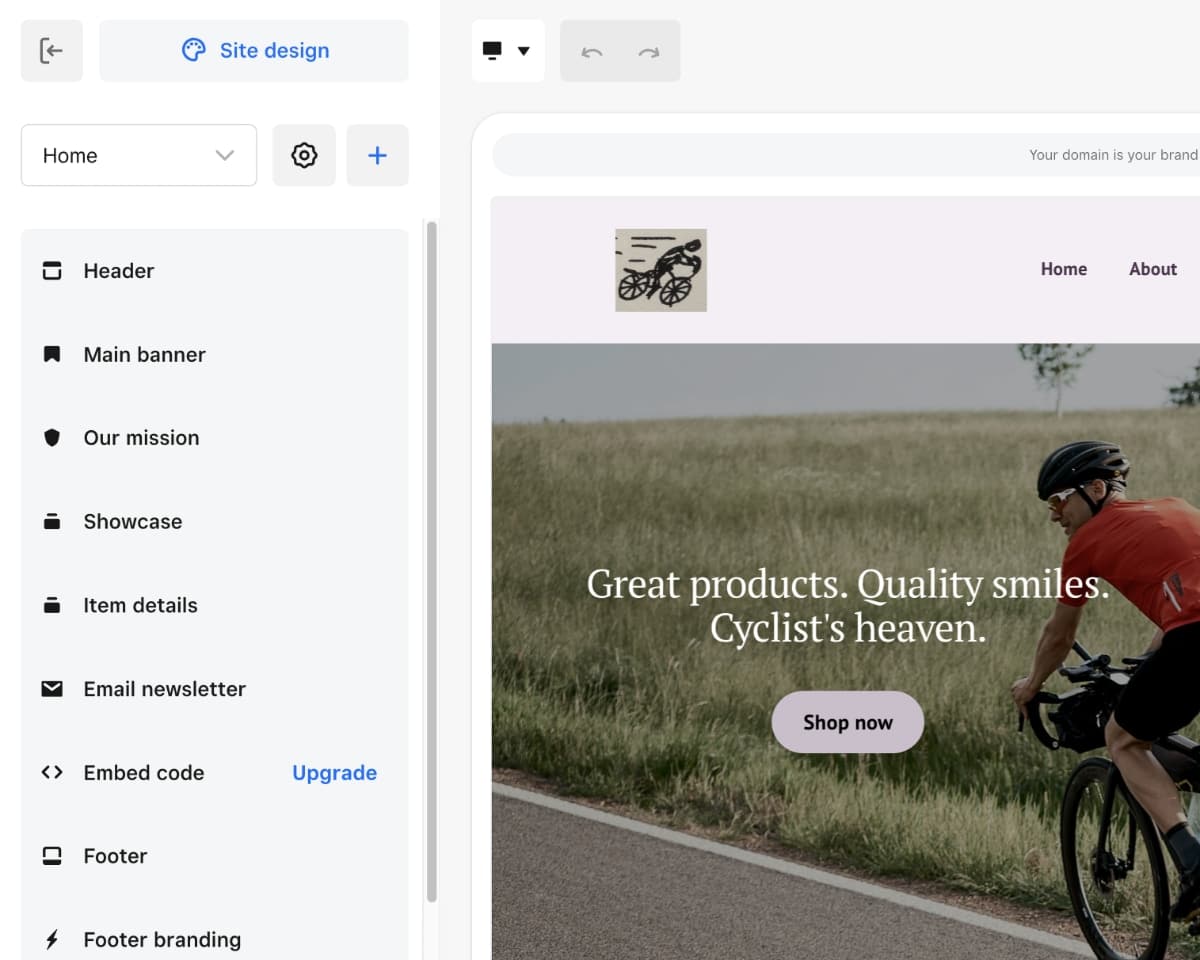Screen dimensions: 1200x960
Task: Click the Item details icon
Action: coord(52,605)
